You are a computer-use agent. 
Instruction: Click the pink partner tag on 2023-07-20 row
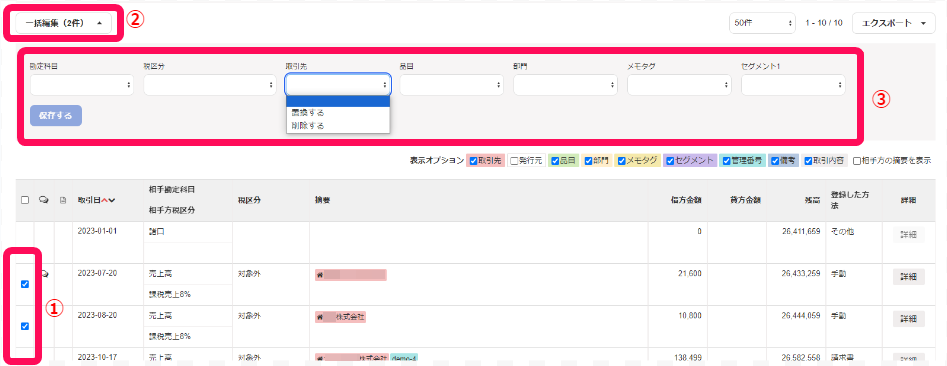[350, 275]
